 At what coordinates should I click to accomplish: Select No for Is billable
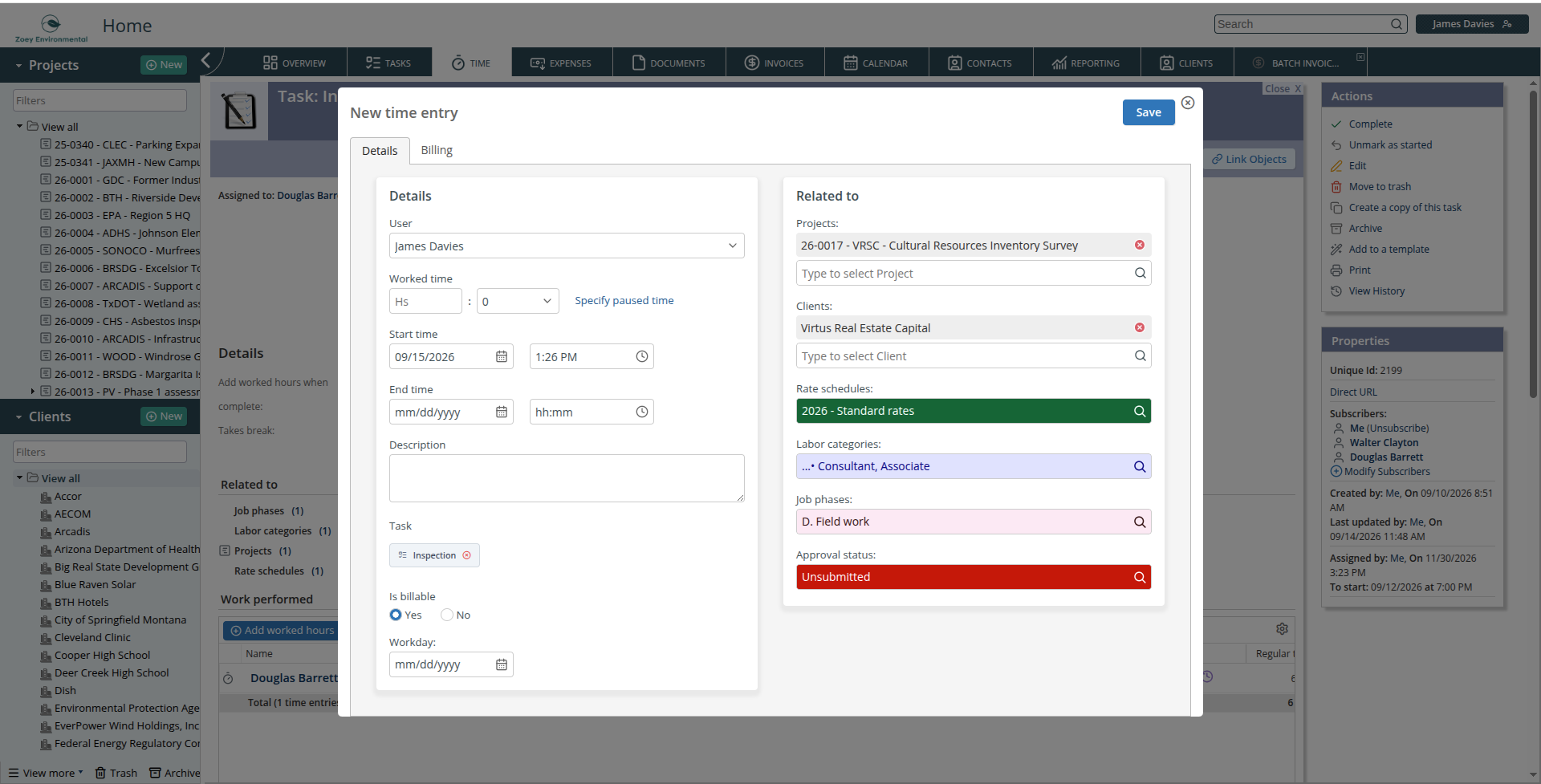point(447,615)
